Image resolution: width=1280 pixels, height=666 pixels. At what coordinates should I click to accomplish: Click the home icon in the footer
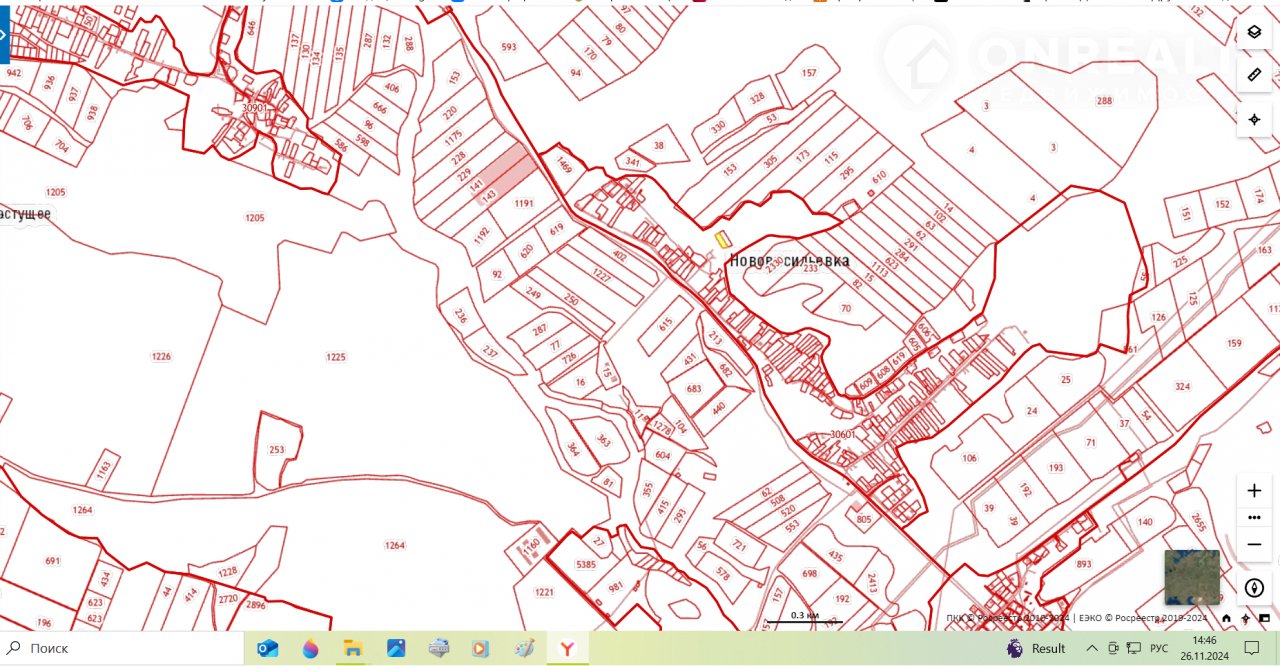click(x=1227, y=619)
